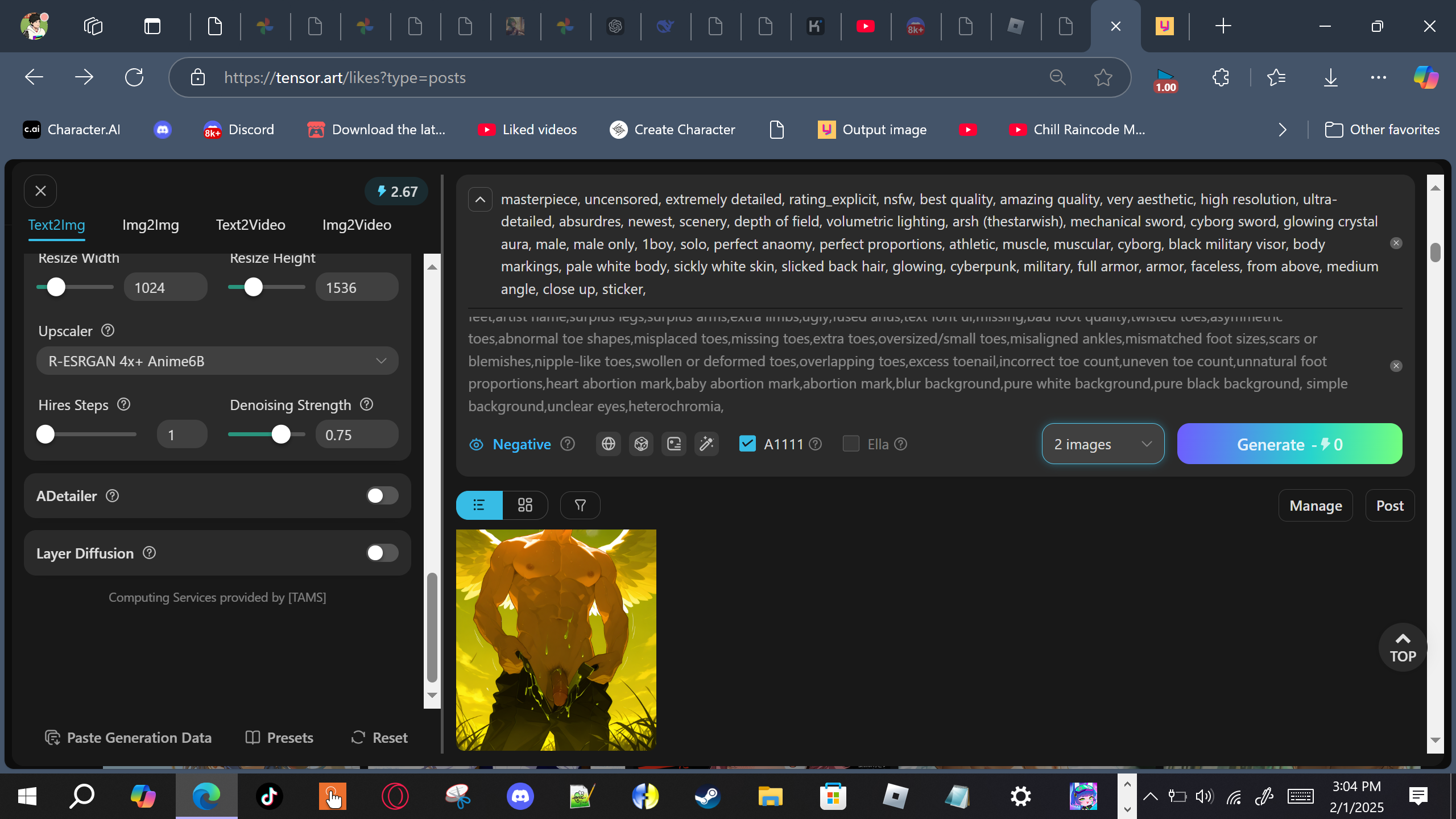Click the cube icon beside Negative
Screen dimensions: 1456x819
coord(641,444)
